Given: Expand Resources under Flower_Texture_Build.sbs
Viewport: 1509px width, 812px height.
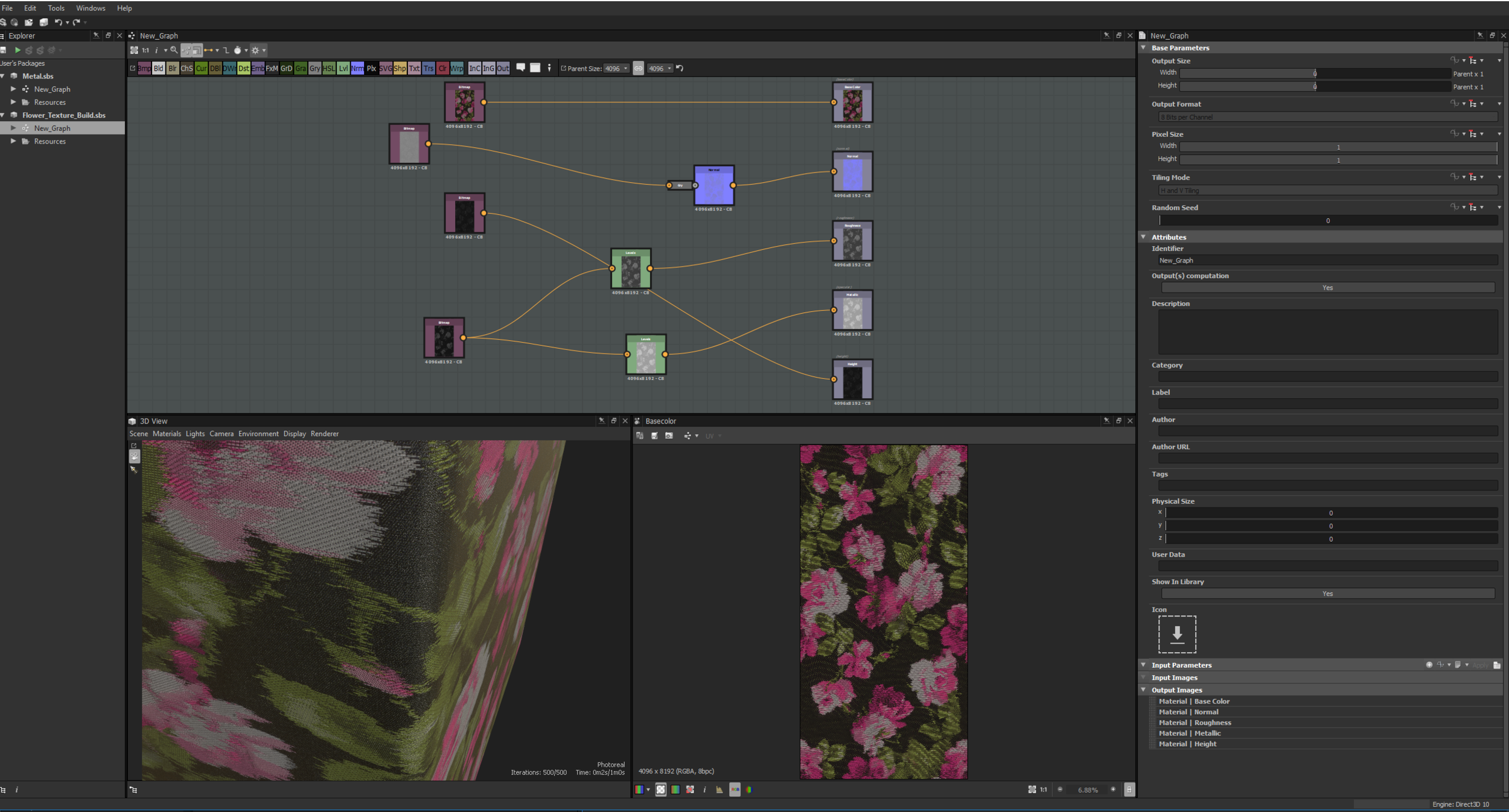Looking at the screenshot, I should point(13,141).
